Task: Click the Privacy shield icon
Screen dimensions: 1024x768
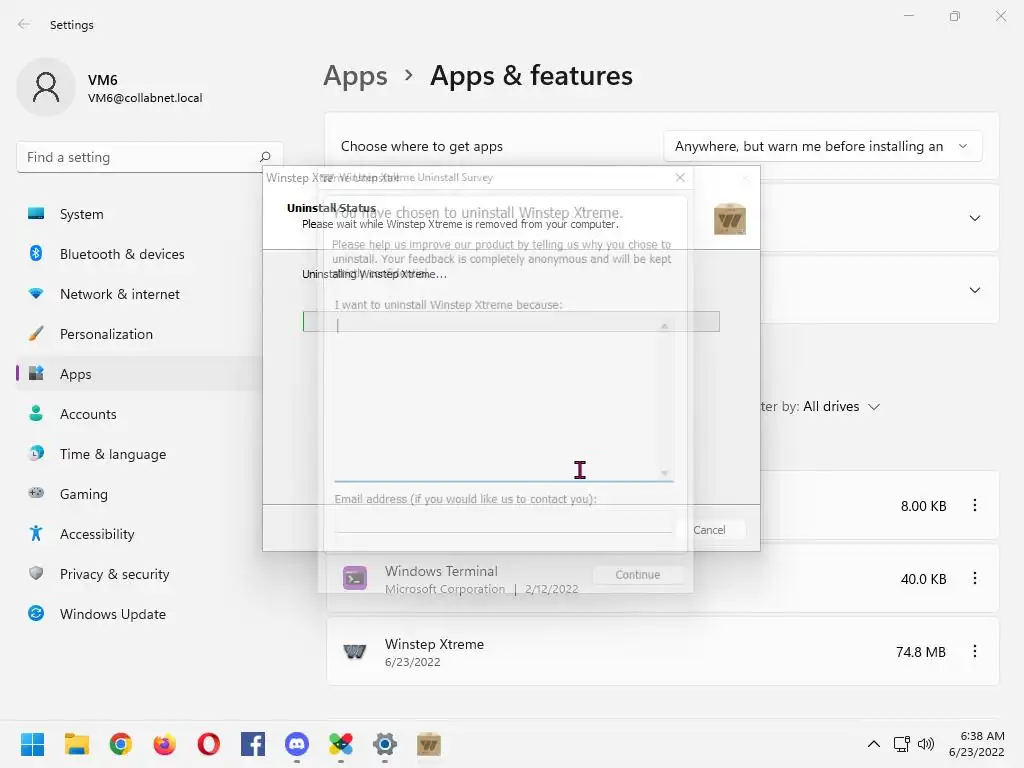Action: pos(36,573)
